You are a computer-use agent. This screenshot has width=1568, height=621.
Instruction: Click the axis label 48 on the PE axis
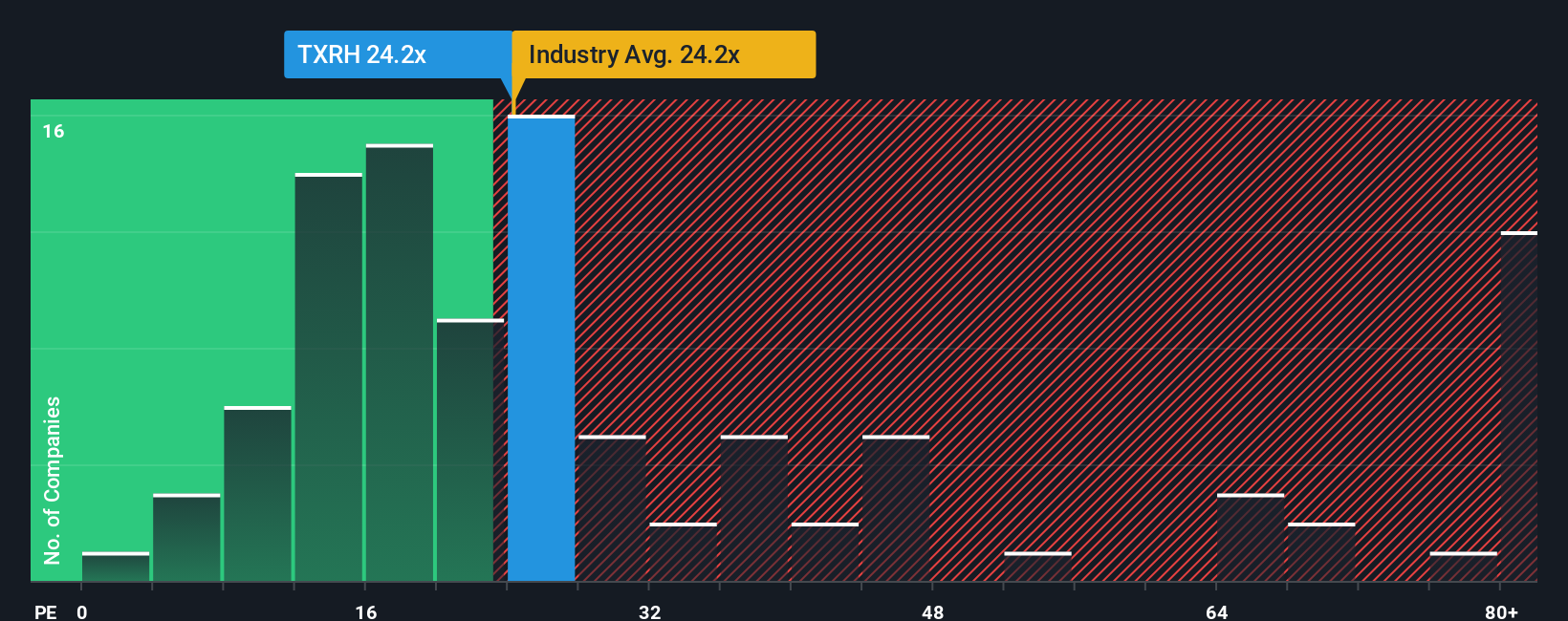point(933,611)
